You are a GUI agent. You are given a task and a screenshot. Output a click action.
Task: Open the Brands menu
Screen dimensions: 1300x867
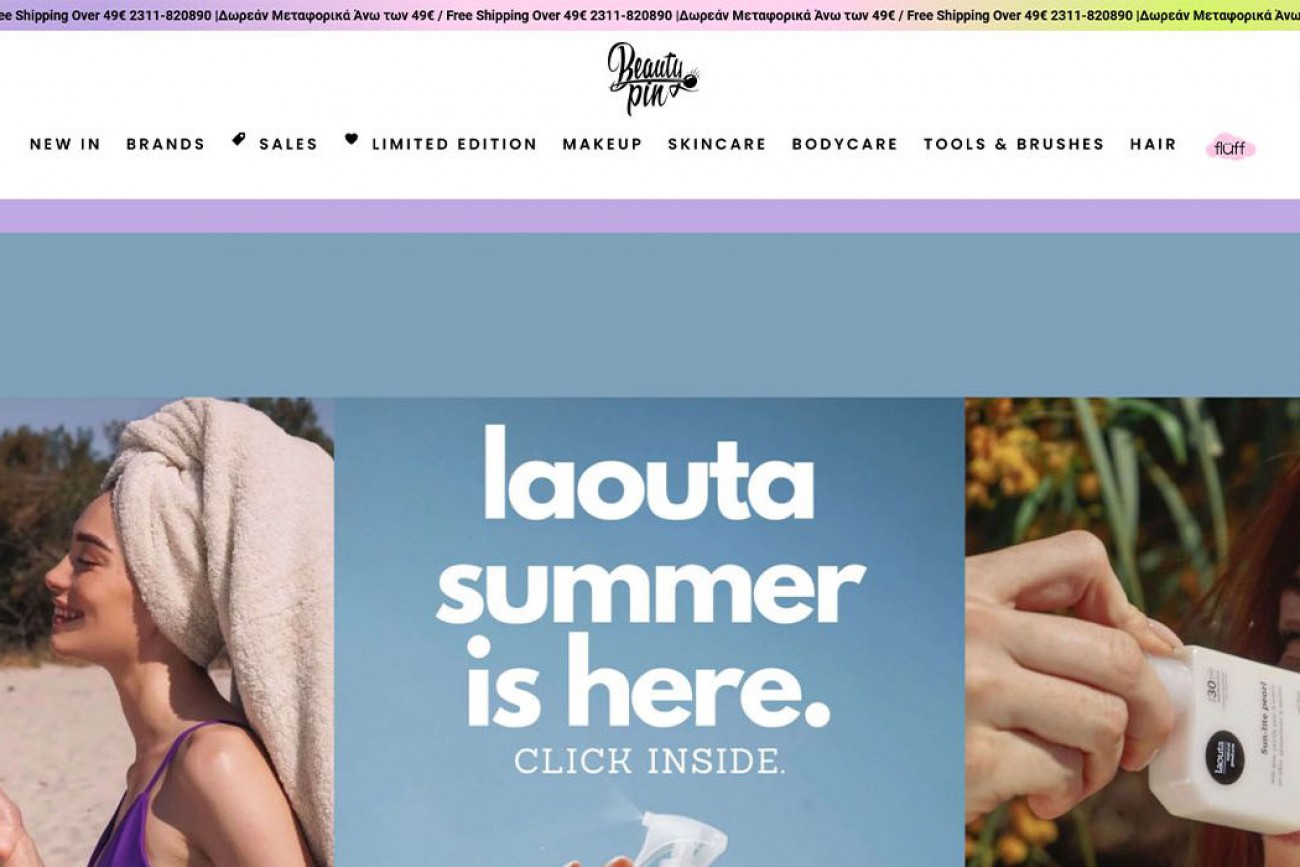point(165,144)
